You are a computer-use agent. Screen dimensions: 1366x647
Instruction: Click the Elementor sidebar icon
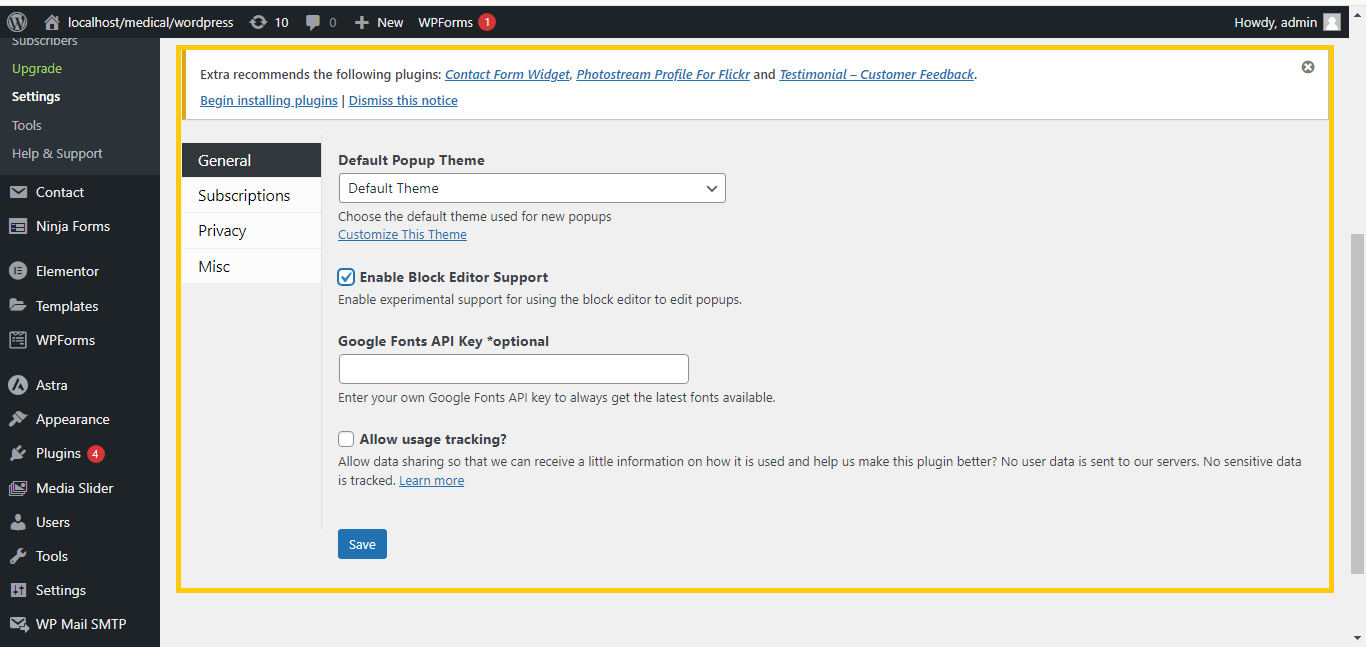[x=18, y=271]
